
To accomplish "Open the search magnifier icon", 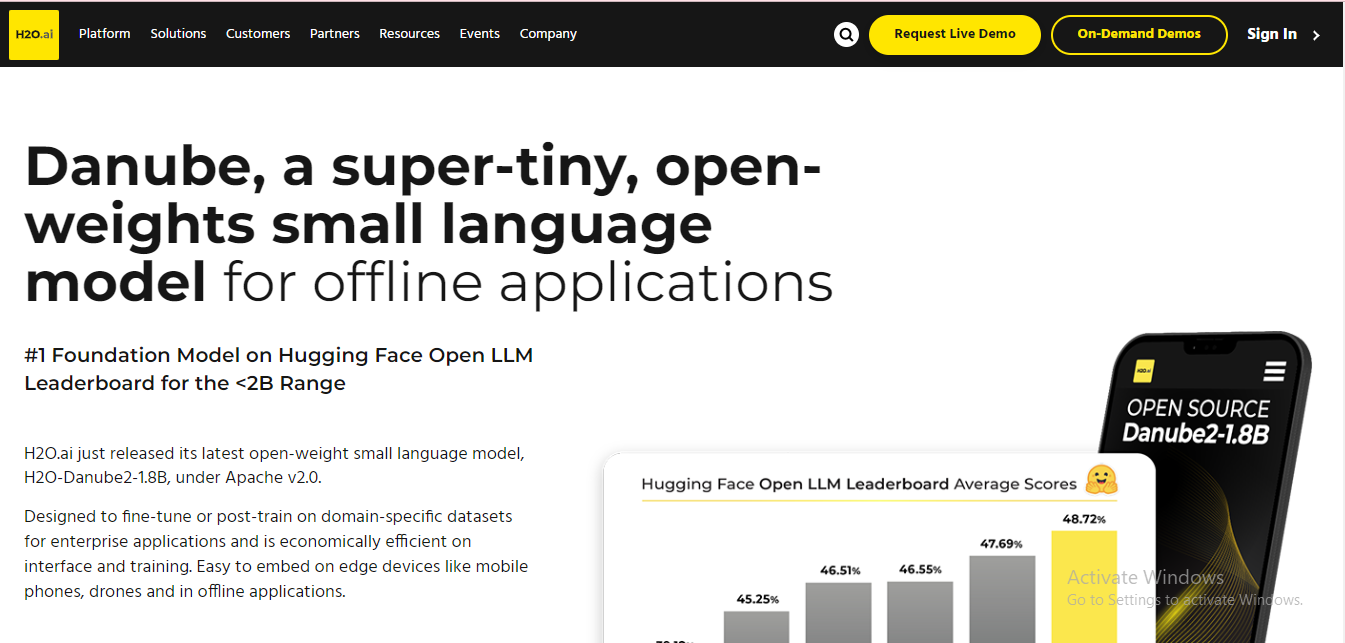I will pos(846,35).
